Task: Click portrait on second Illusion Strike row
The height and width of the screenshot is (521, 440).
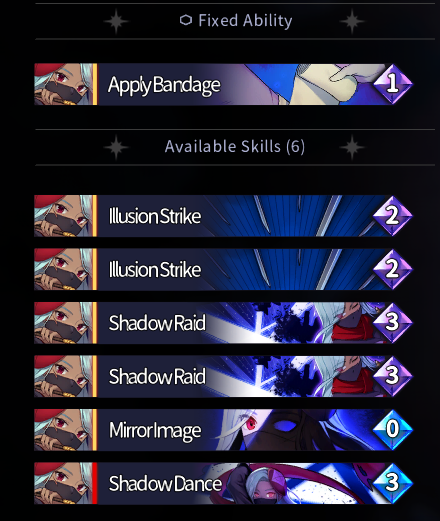Action: click(x=63, y=269)
